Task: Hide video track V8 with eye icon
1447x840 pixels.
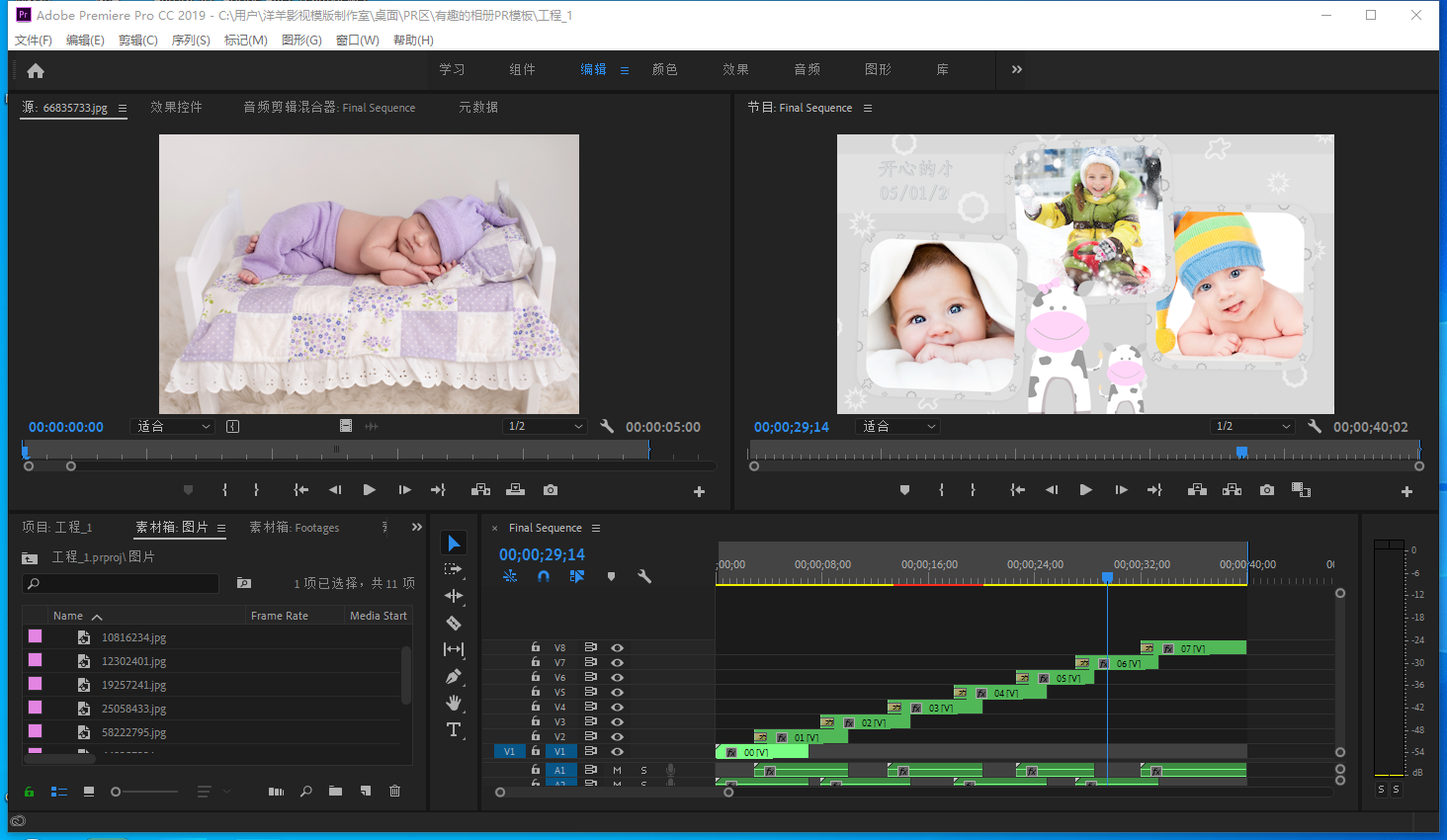Action: pyautogui.click(x=617, y=648)
